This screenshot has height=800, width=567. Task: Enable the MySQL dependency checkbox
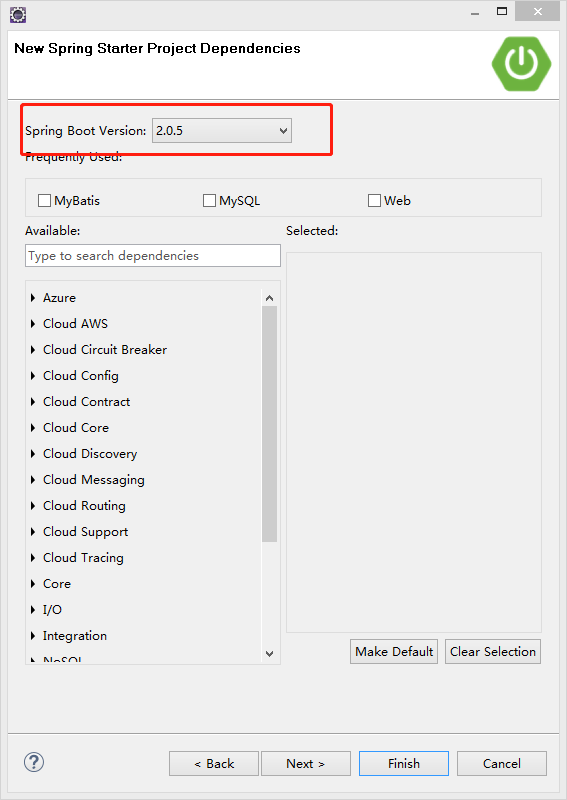[x=209, y=201]
